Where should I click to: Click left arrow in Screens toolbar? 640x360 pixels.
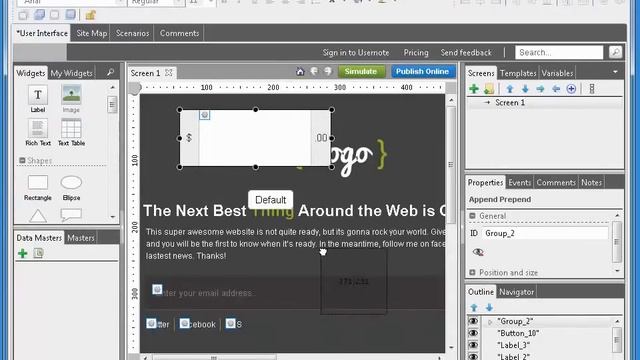(x=556, y=89)
